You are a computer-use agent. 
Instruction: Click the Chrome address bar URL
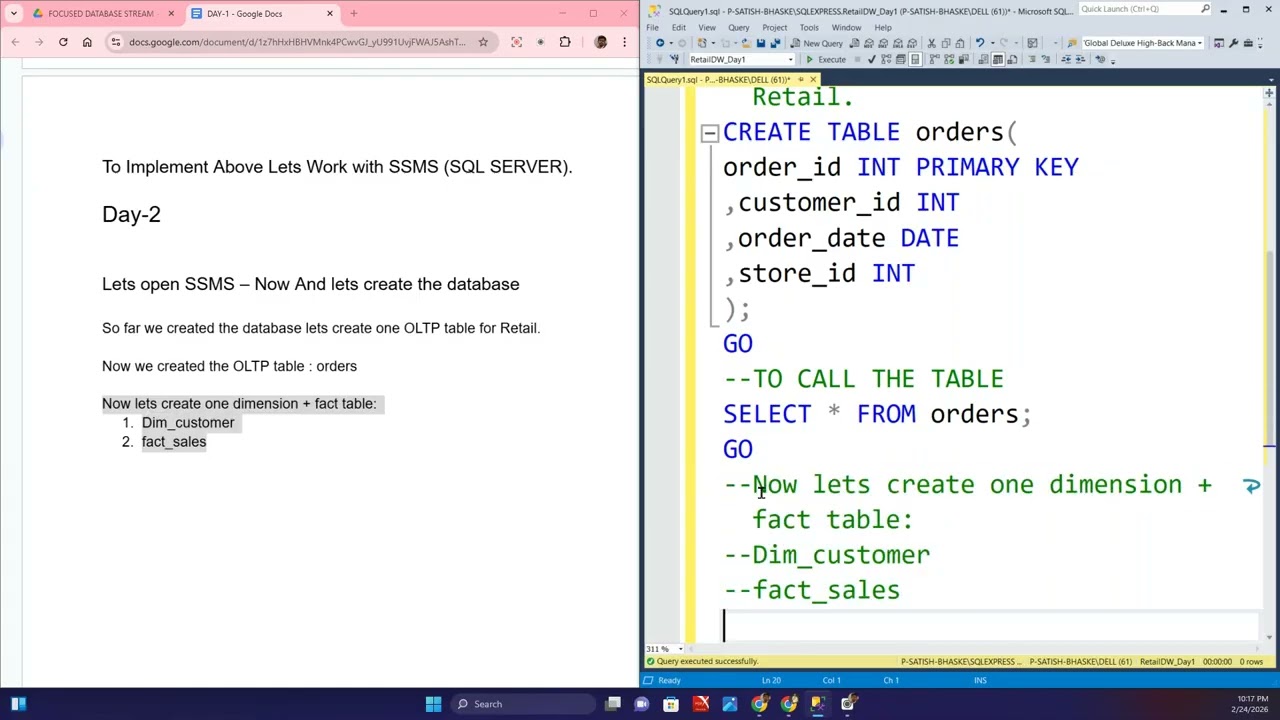tap(297, 42)
